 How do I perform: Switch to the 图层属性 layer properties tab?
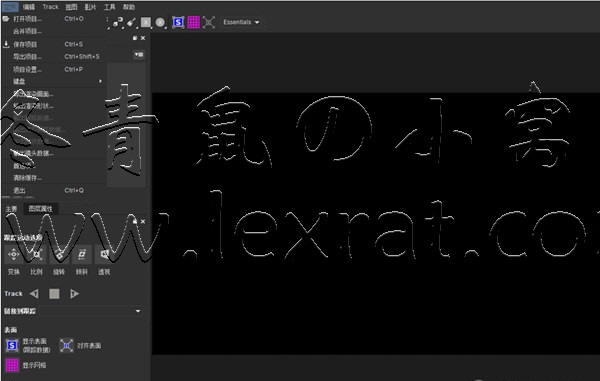point(41,208)
